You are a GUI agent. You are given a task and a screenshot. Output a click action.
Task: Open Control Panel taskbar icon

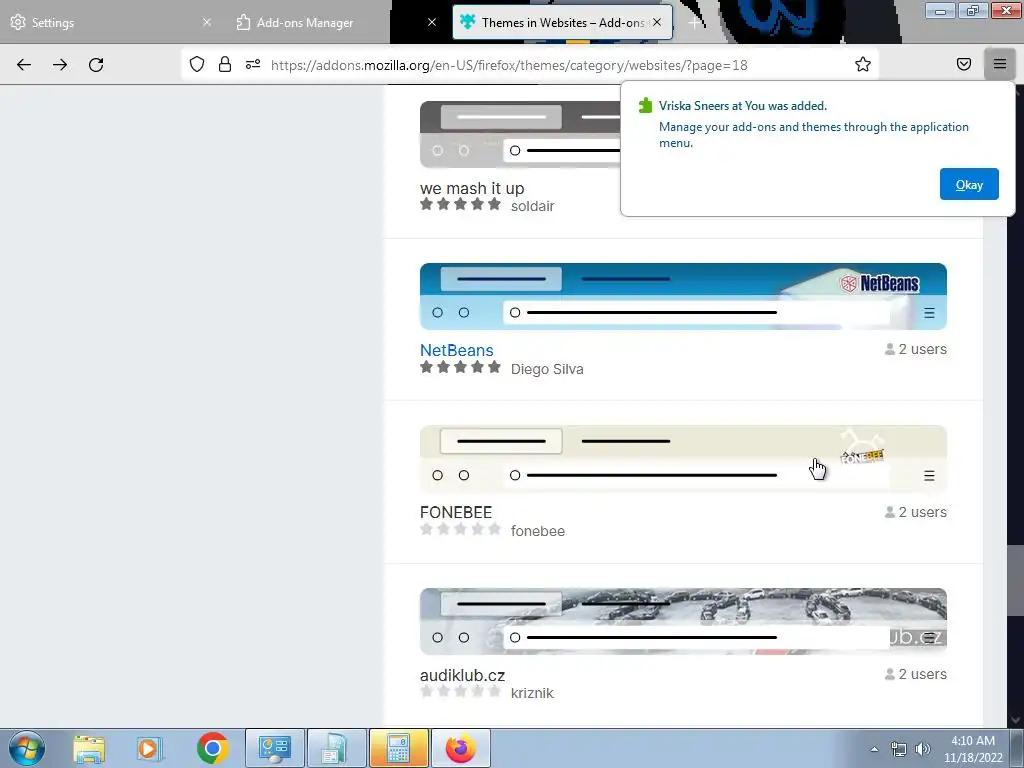274,748
